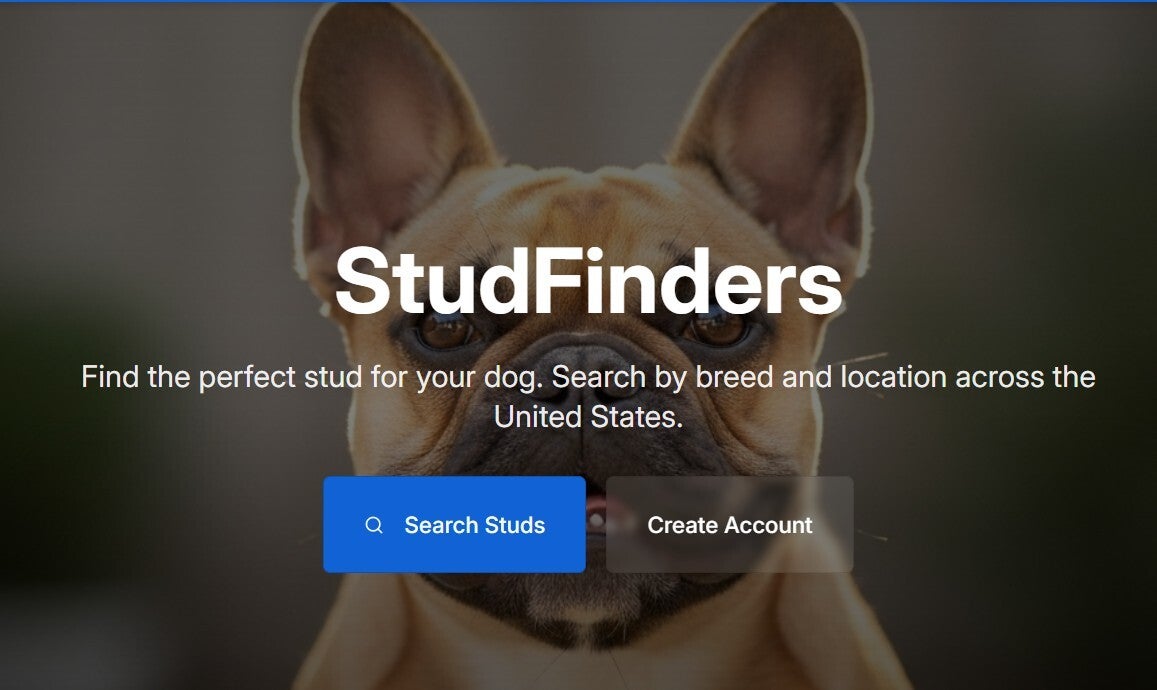Click the word 'breed' in the tagline
This screenshot has width=1157, height=690.
[x=734, y=377]
